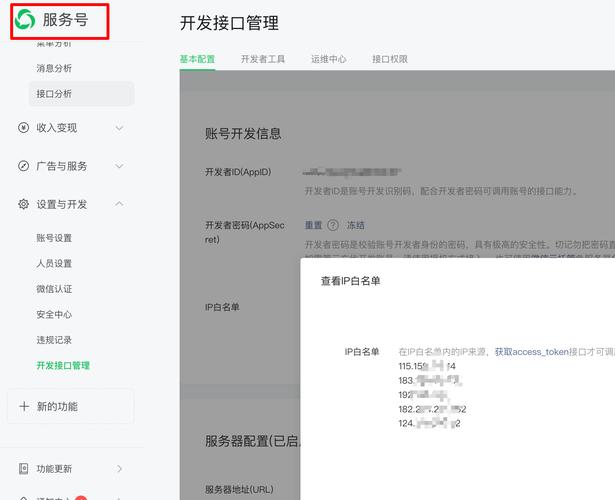Click the 冻结 link for AppSecret

click(355, 226)
